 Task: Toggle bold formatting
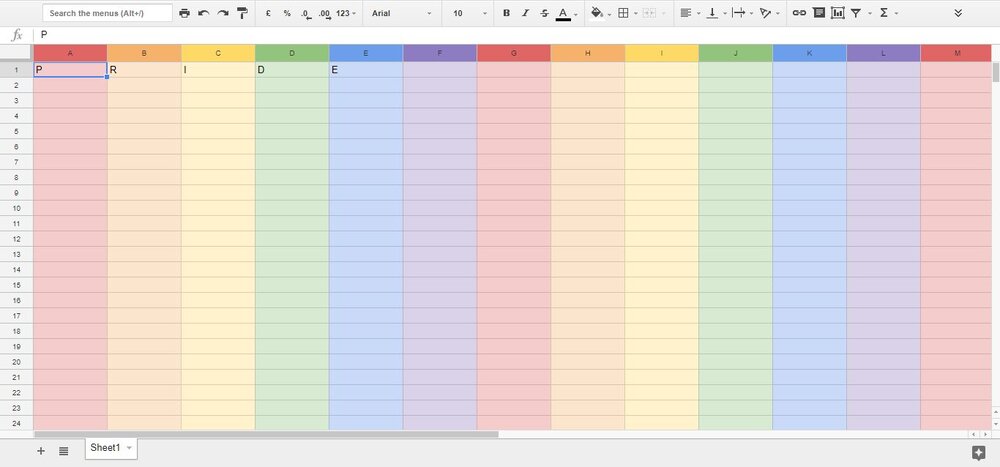(x=506, y=13)
